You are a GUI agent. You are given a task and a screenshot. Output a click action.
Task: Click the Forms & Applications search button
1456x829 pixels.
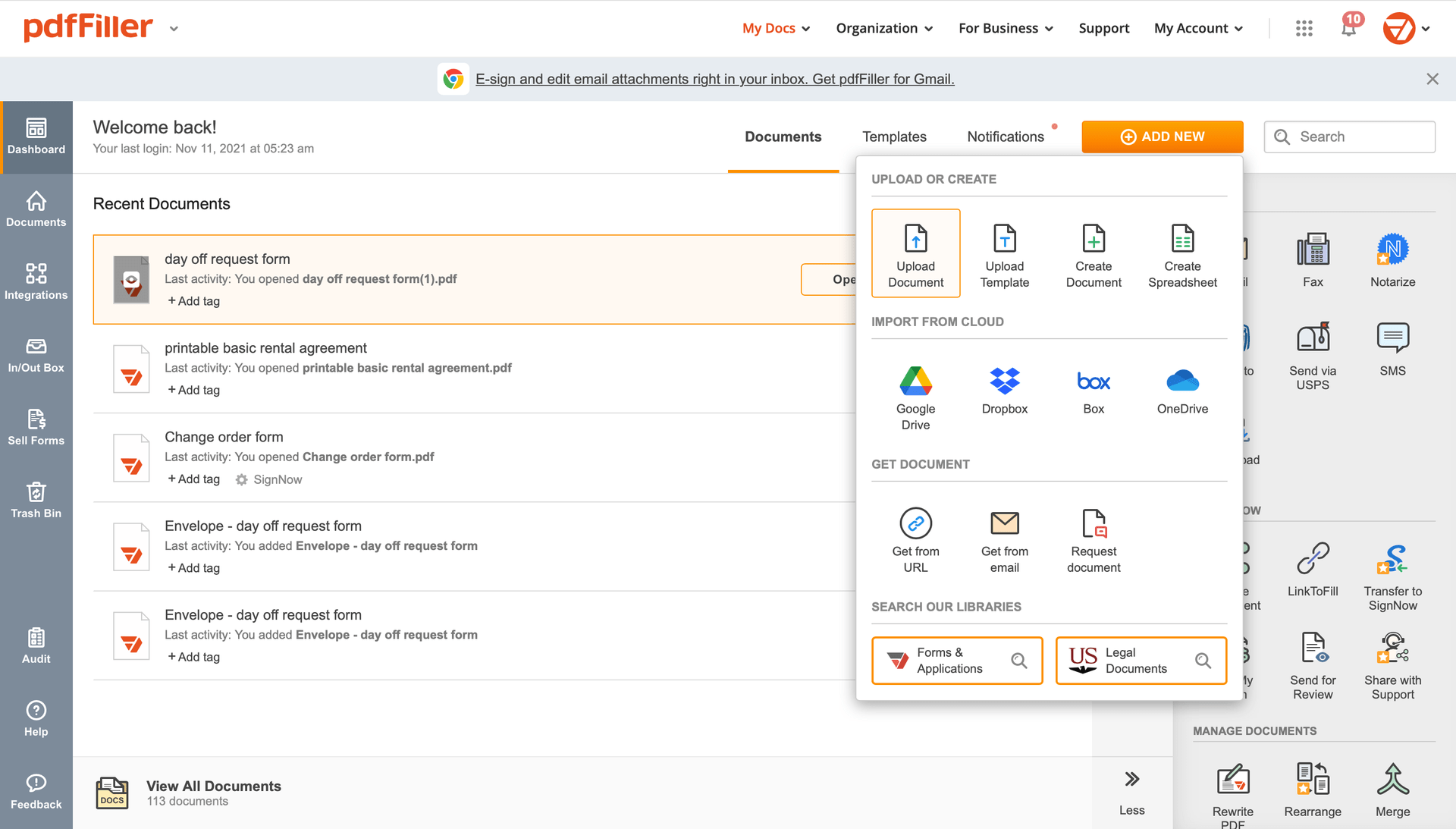click(1018, 659)
